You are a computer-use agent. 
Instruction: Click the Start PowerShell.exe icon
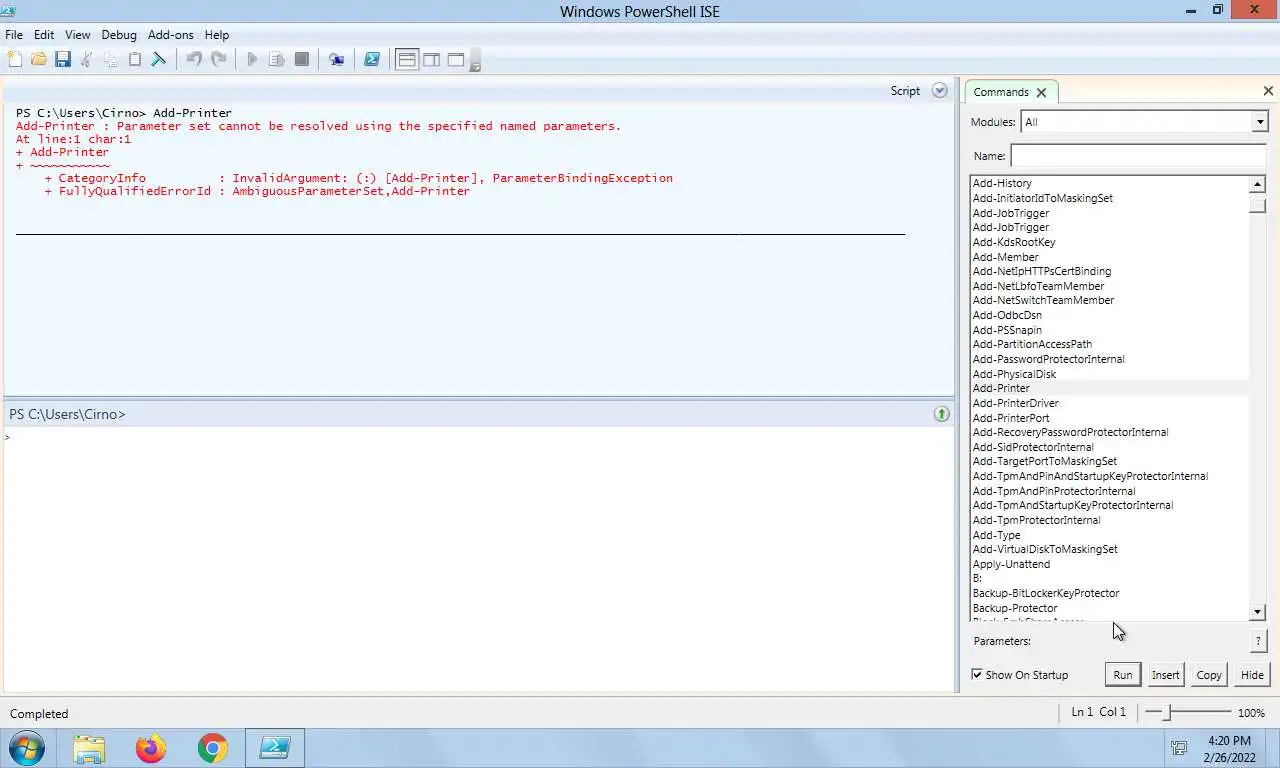point(371,60)
